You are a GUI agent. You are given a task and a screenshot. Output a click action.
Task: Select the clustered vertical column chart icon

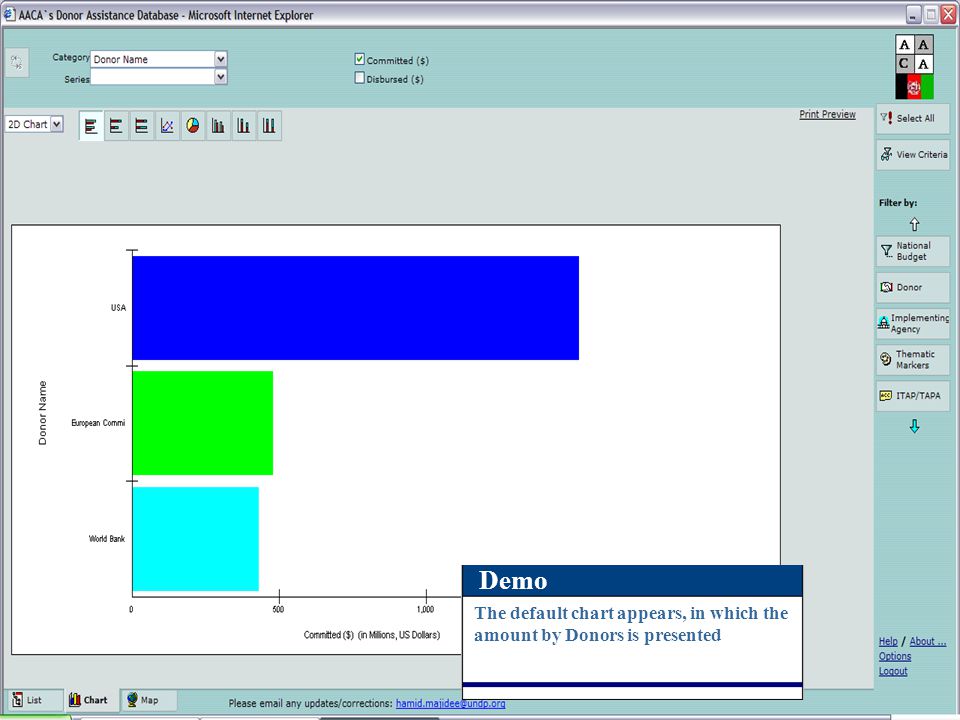(218, 126)
